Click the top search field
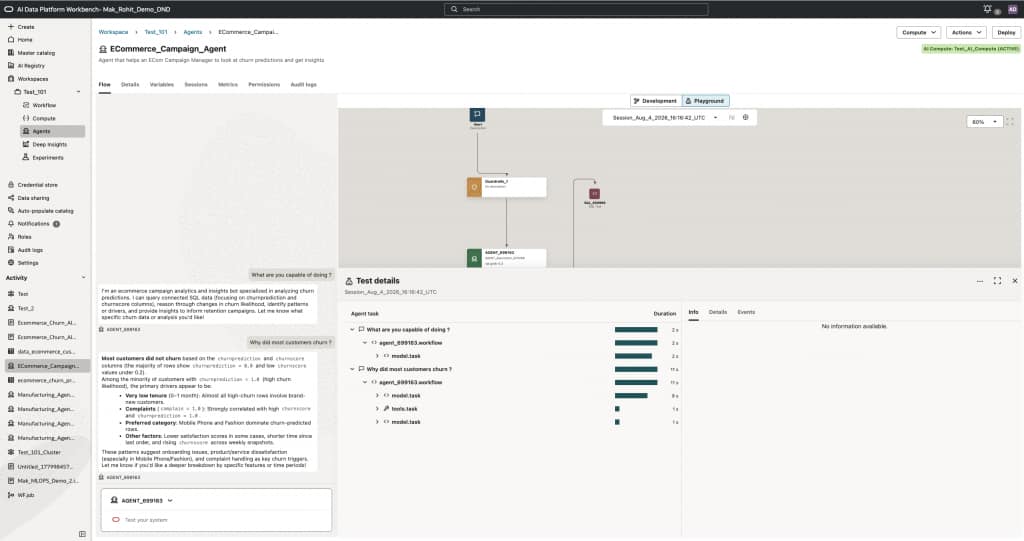Viewport: 1024px width, 541px height. [577, 9]
